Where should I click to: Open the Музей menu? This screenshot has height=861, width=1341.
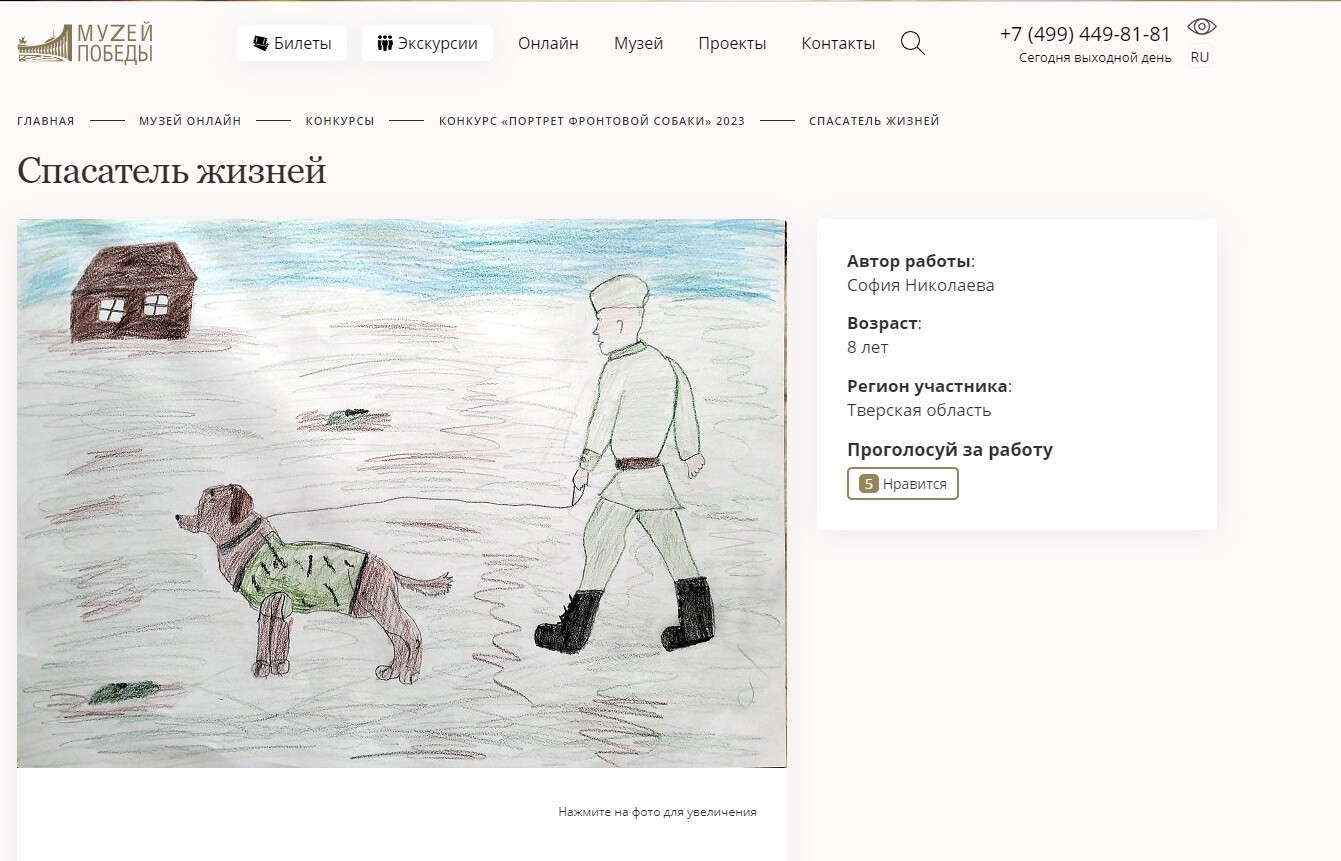tap(638, 43)
